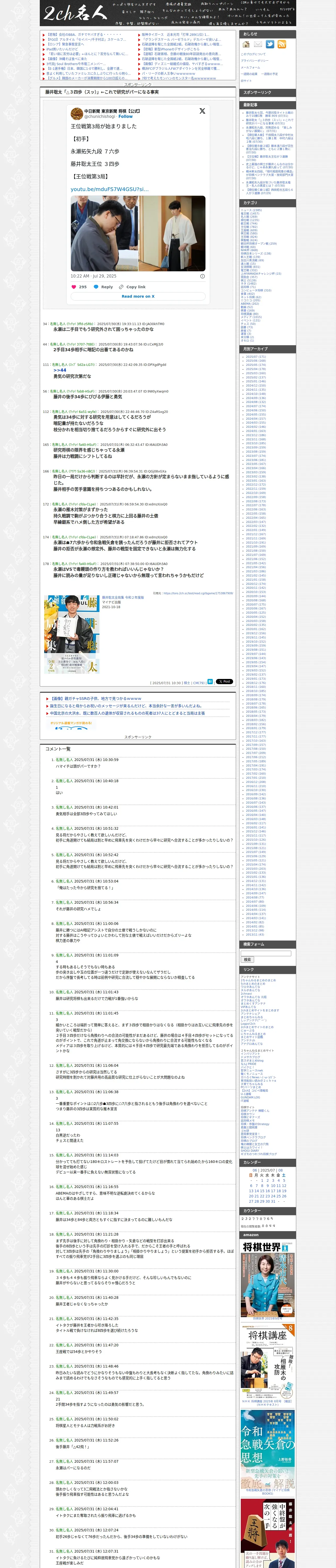The width and height of the screenshot is (336, 1568).
Task: Open CM(79) comment count link
Action: click(x=199, y=683)
